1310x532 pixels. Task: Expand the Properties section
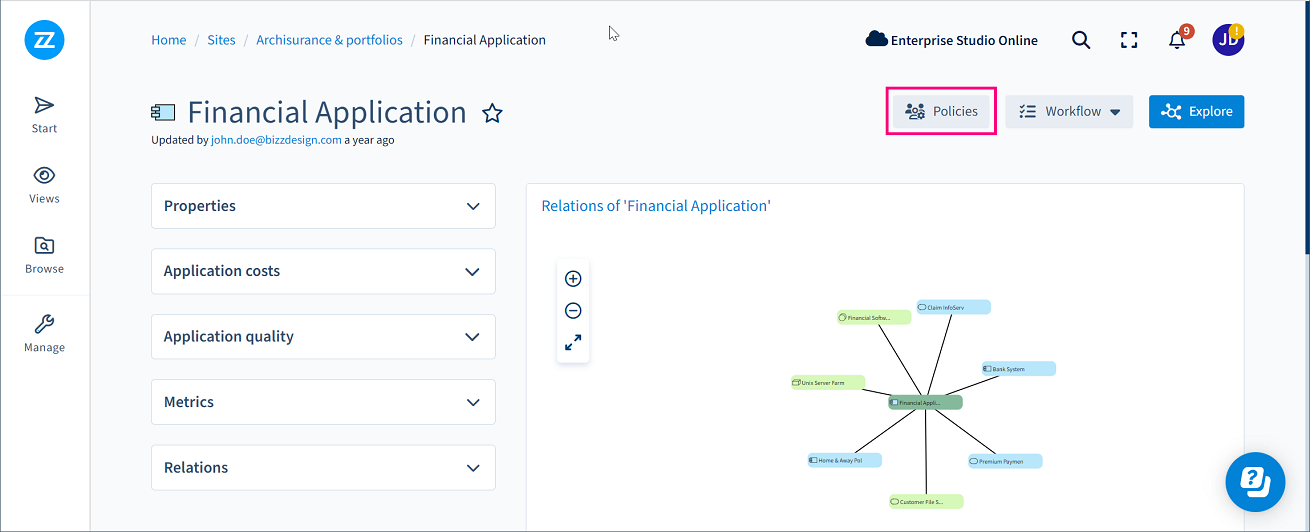[323, 206]
